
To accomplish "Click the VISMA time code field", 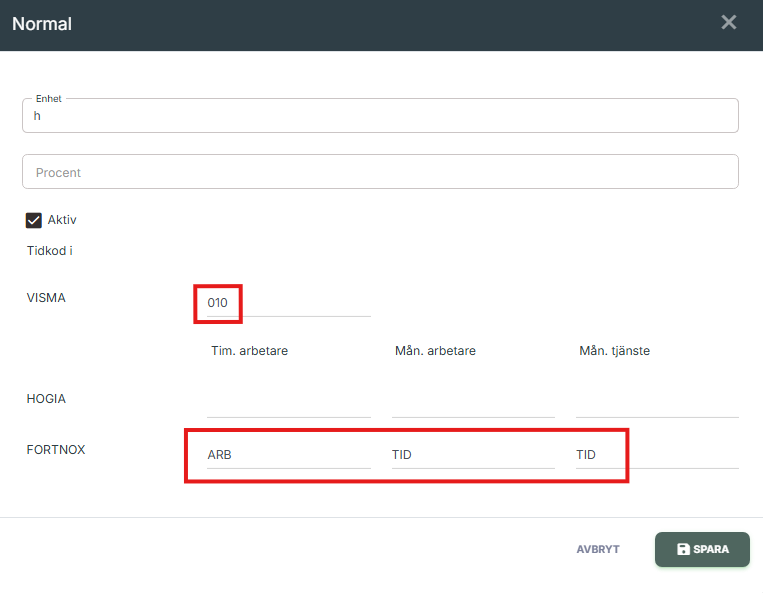I will [289, 303].
